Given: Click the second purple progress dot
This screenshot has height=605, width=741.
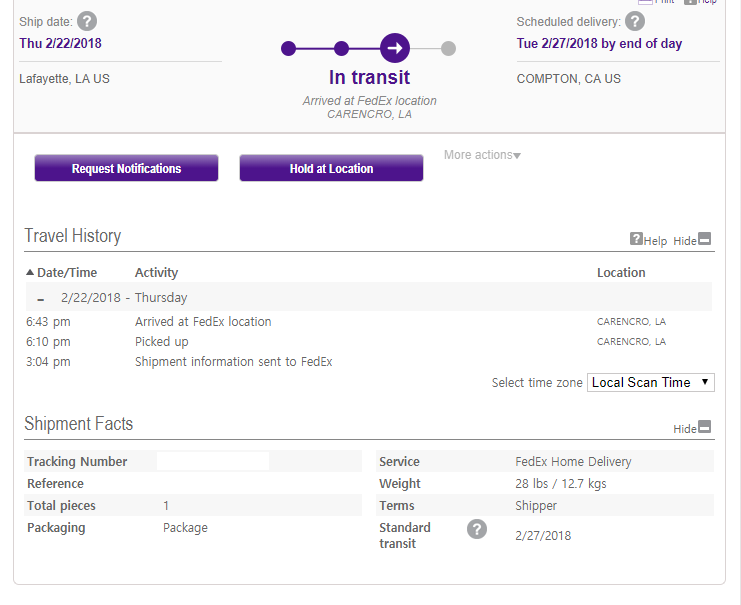Looking at the screenshot, I should (x=341, y=48).
